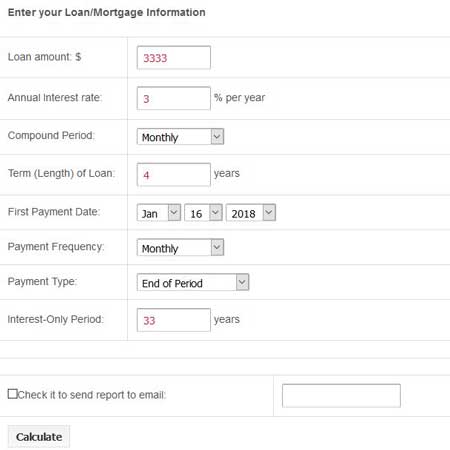Expand the first payment month dropdown (Jan)
Viewport: 450px width, 450px height.
tap(159, 213)
